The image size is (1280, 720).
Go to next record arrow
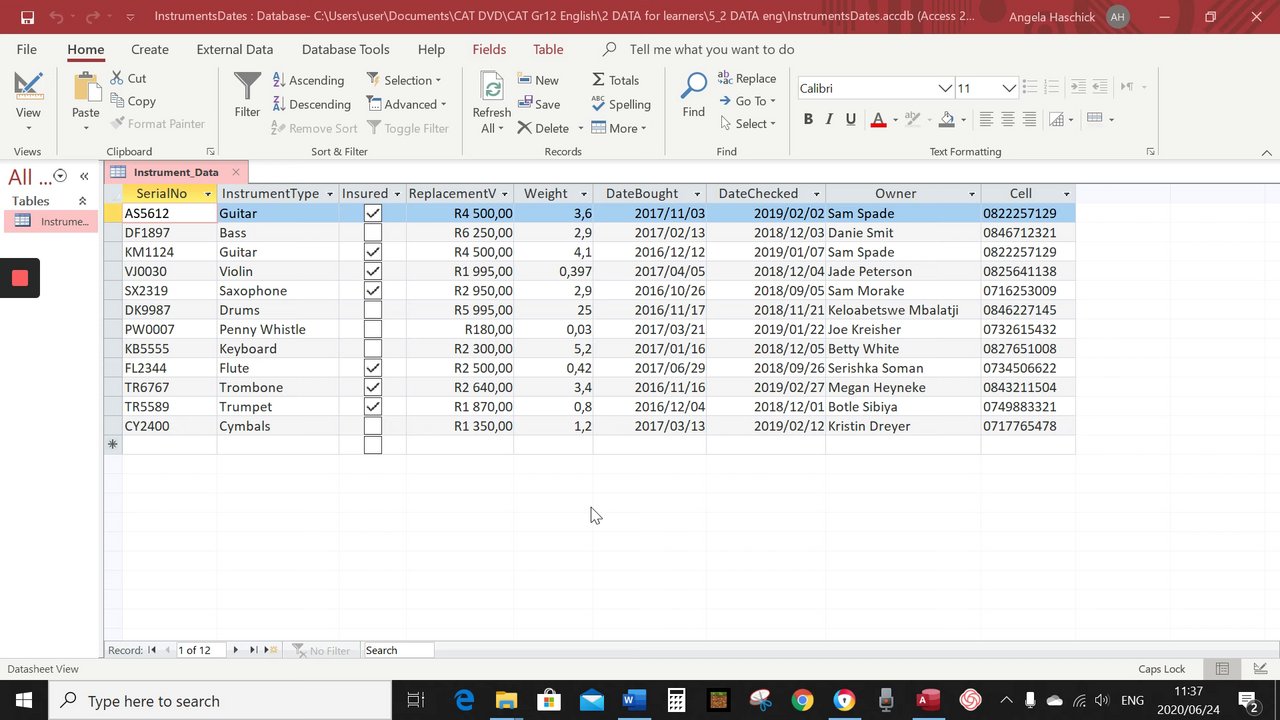236,650
